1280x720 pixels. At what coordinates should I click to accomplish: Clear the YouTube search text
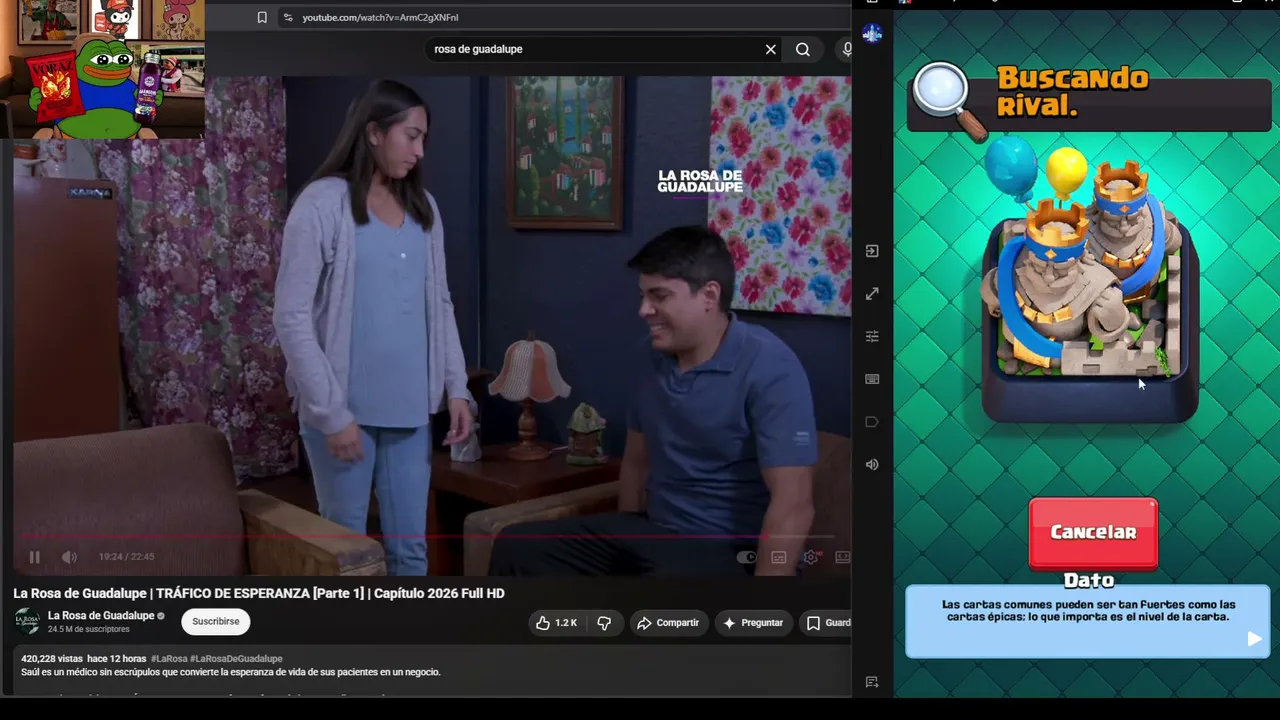click(x=771, y=49)
